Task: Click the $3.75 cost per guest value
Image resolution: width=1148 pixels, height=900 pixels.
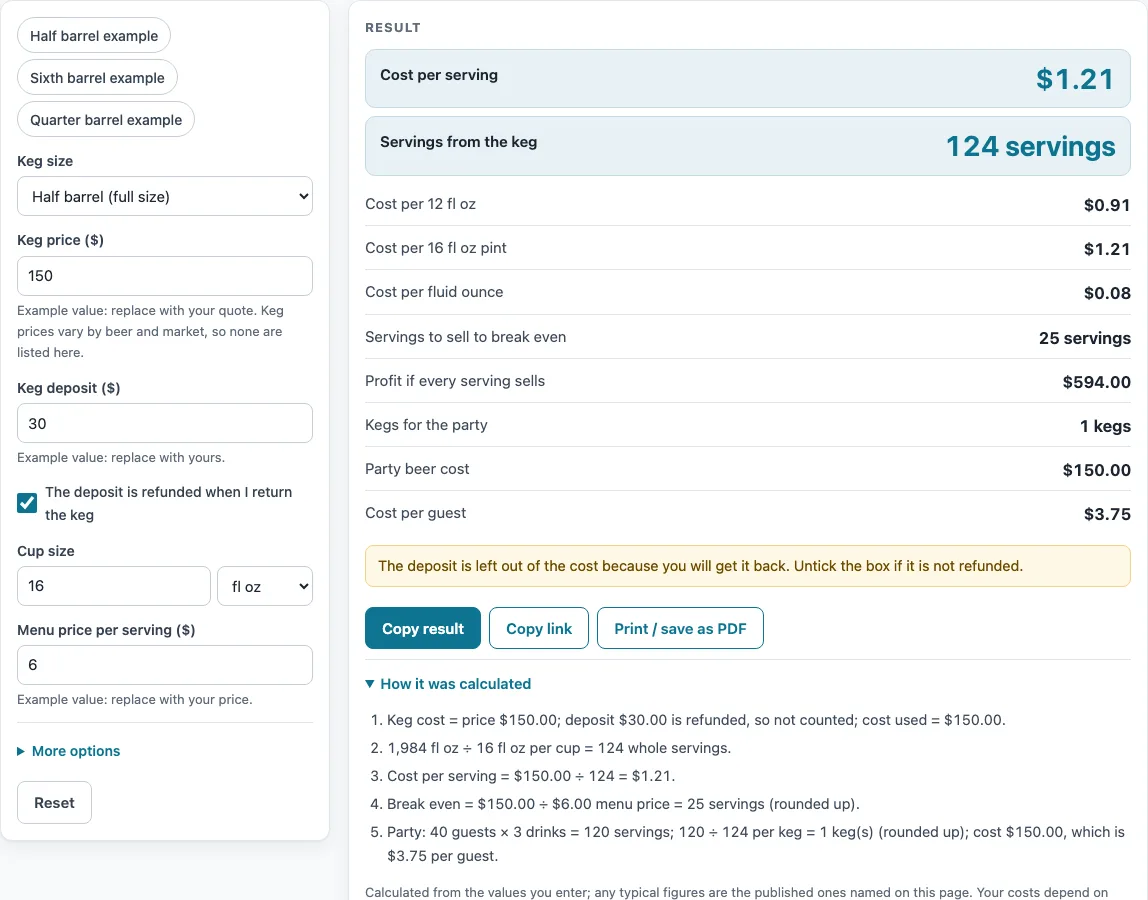Action: point(1107,514)
